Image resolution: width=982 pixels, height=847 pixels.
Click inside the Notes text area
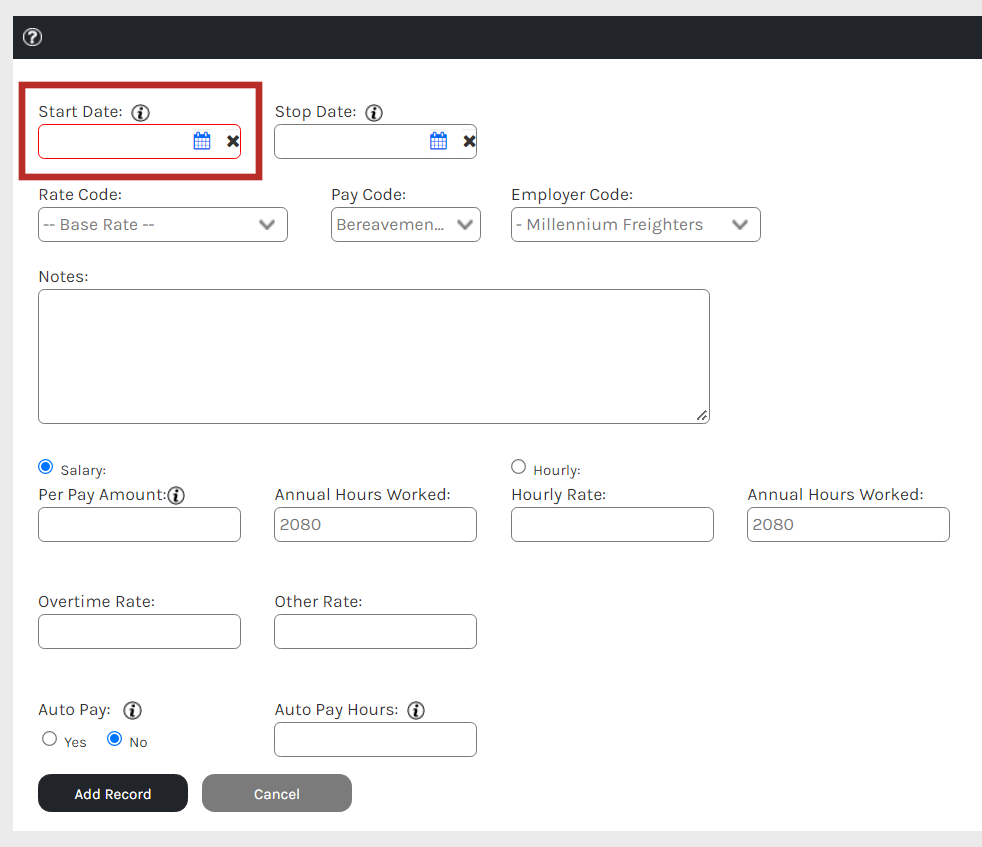(x=374, y=356)
